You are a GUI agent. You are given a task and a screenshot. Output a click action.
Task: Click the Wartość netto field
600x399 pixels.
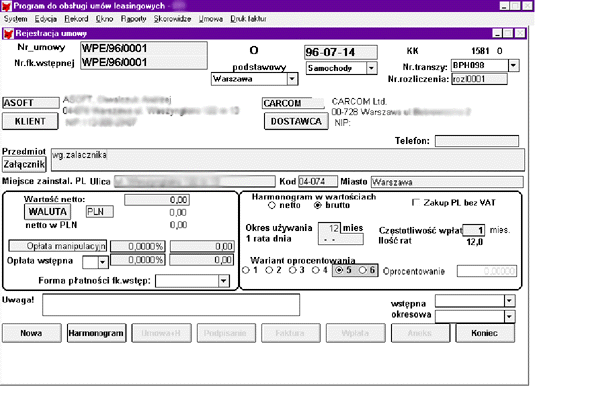point(157,200)
